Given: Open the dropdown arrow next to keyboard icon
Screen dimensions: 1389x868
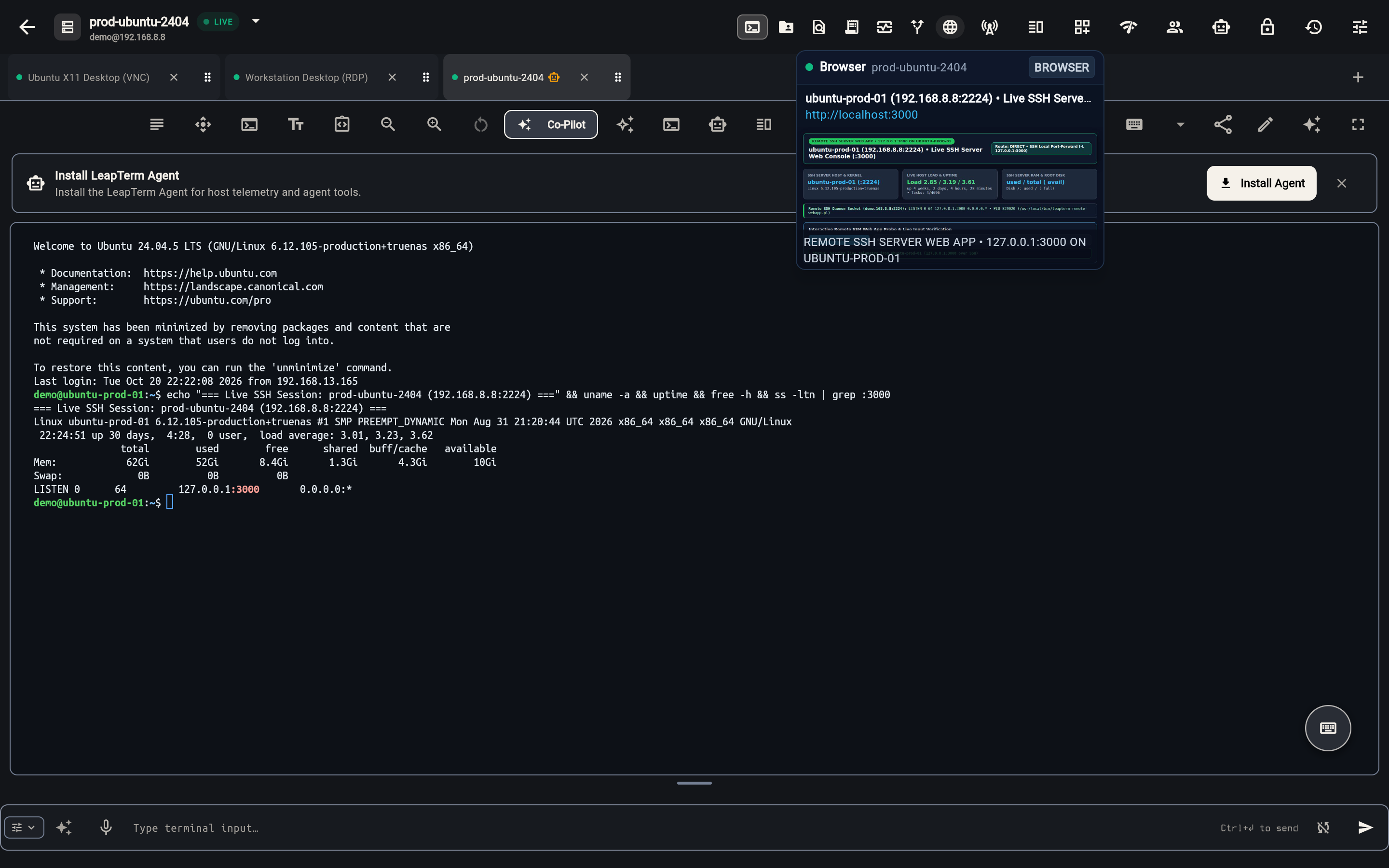Looking at the screenshot, I should 1181,124.
